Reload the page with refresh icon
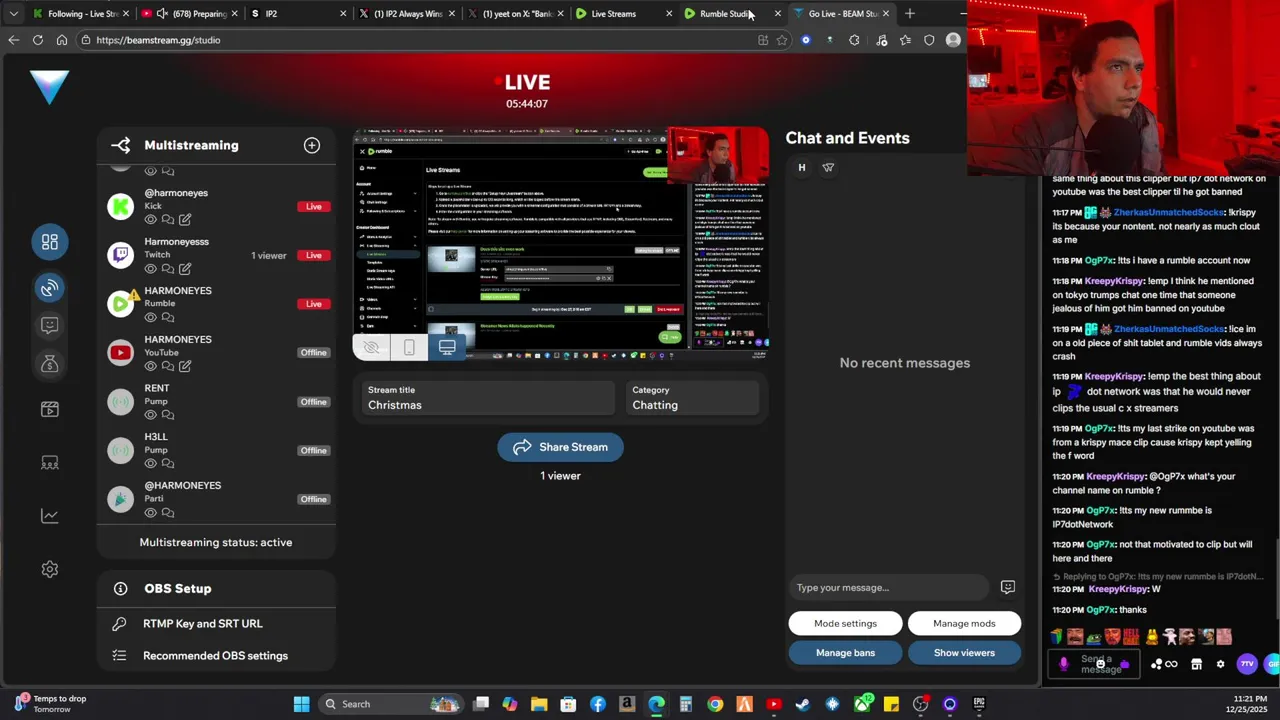Viewport: 1280px width, 720px height. (37, 40)
